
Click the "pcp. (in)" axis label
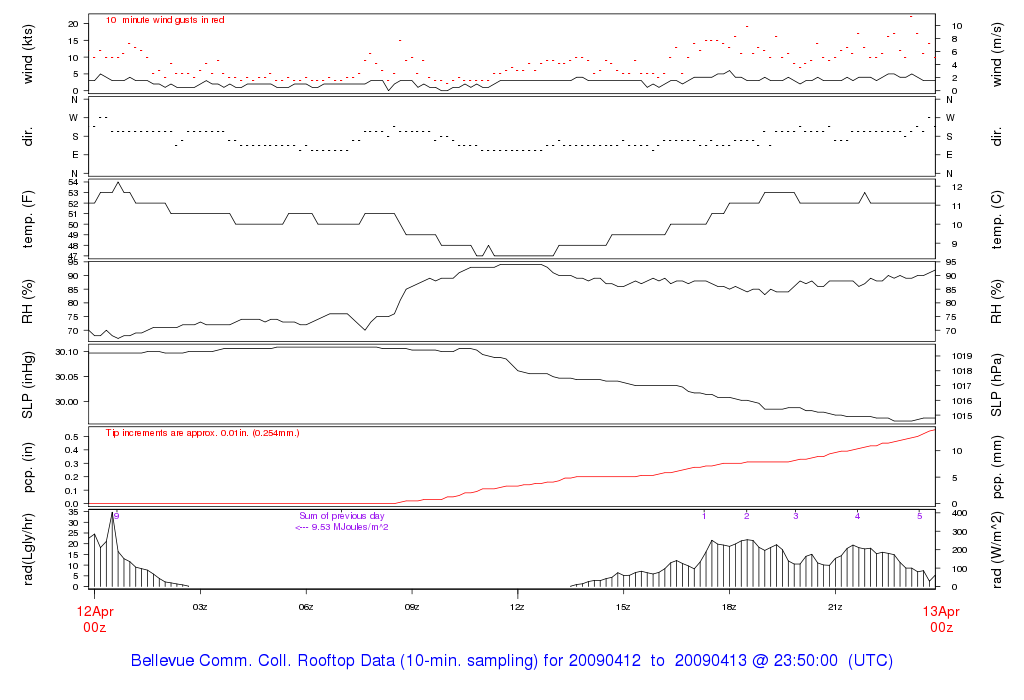click(x=27, y=468)
